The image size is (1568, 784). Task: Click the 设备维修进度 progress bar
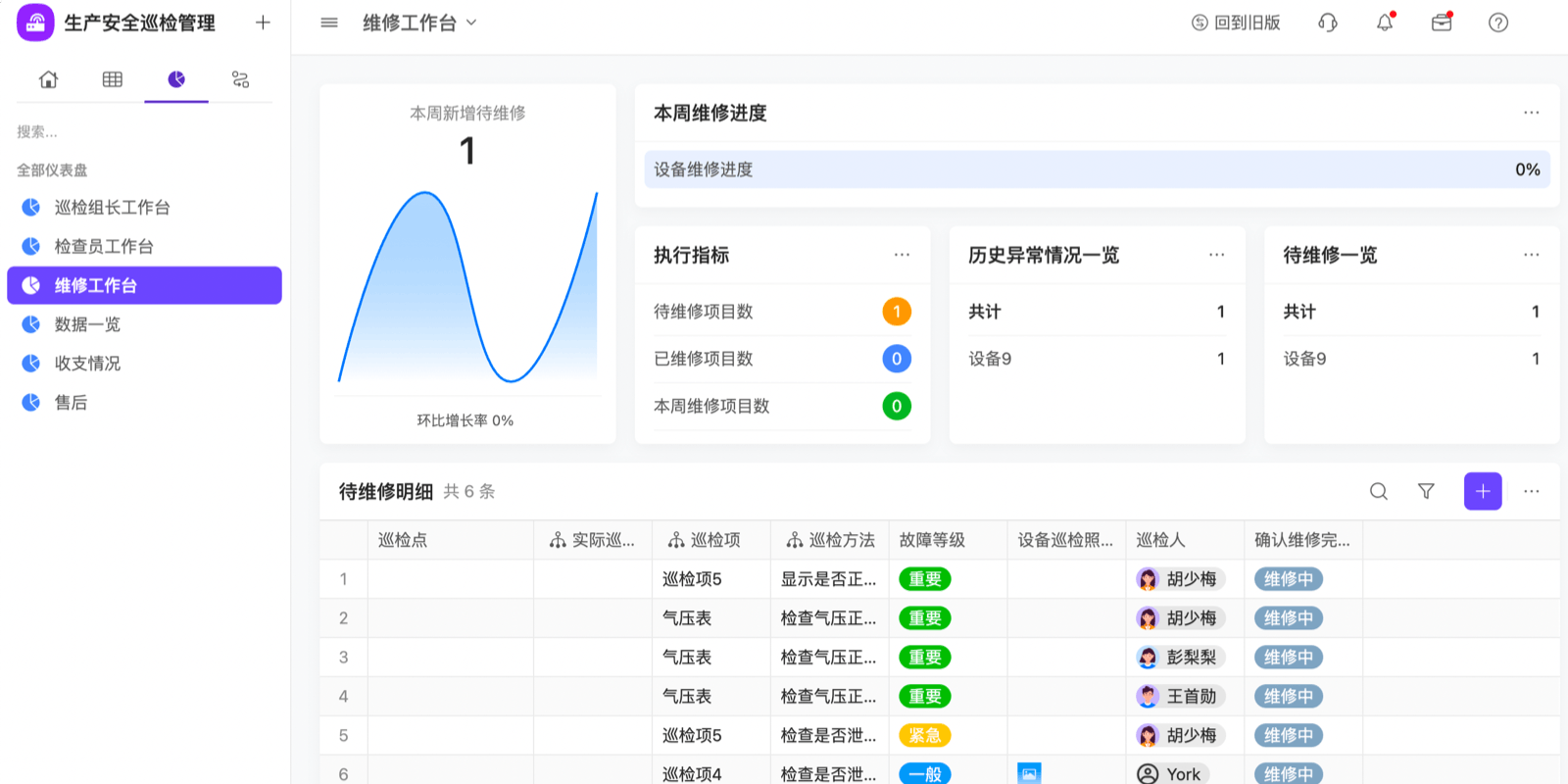coord(1096,170)
